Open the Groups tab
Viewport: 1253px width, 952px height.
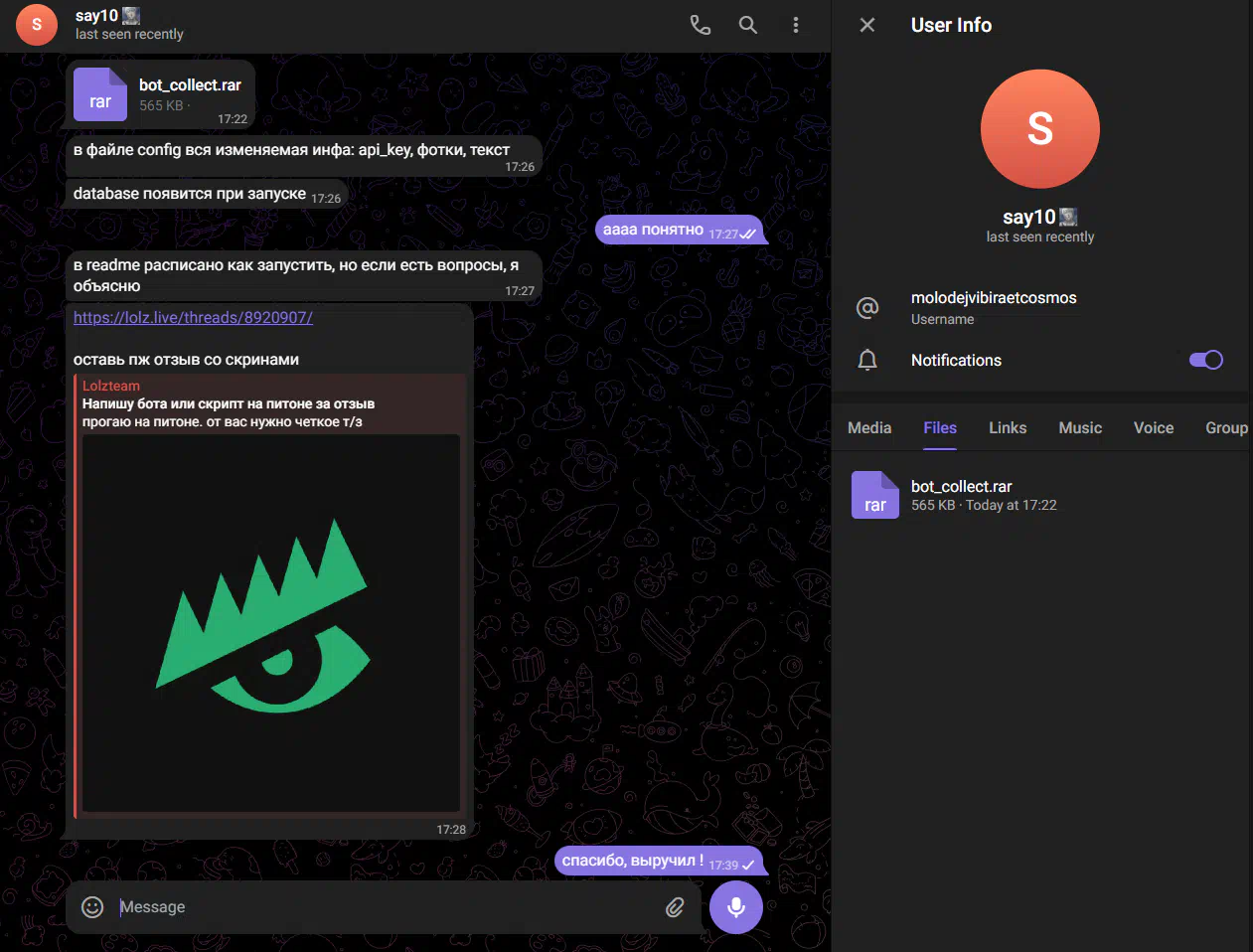[1227, 427]
